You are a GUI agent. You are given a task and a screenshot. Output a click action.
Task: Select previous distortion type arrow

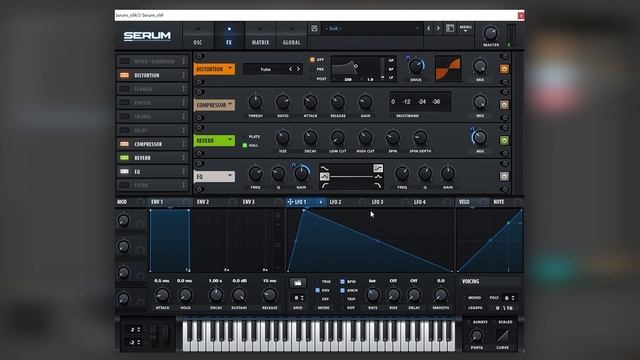click(x=291, y=69)
